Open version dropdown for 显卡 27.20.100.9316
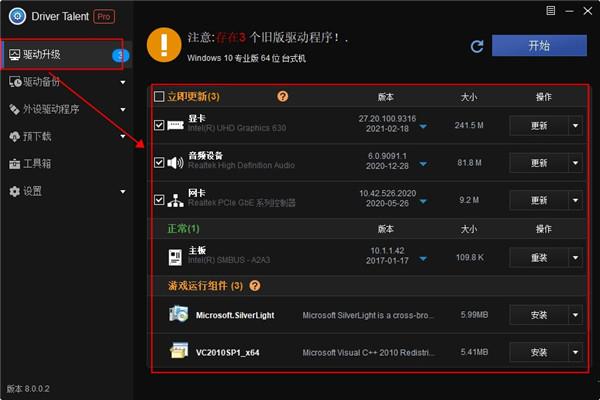The width and height of the screenshot is (600, 400). coord(423,126)
